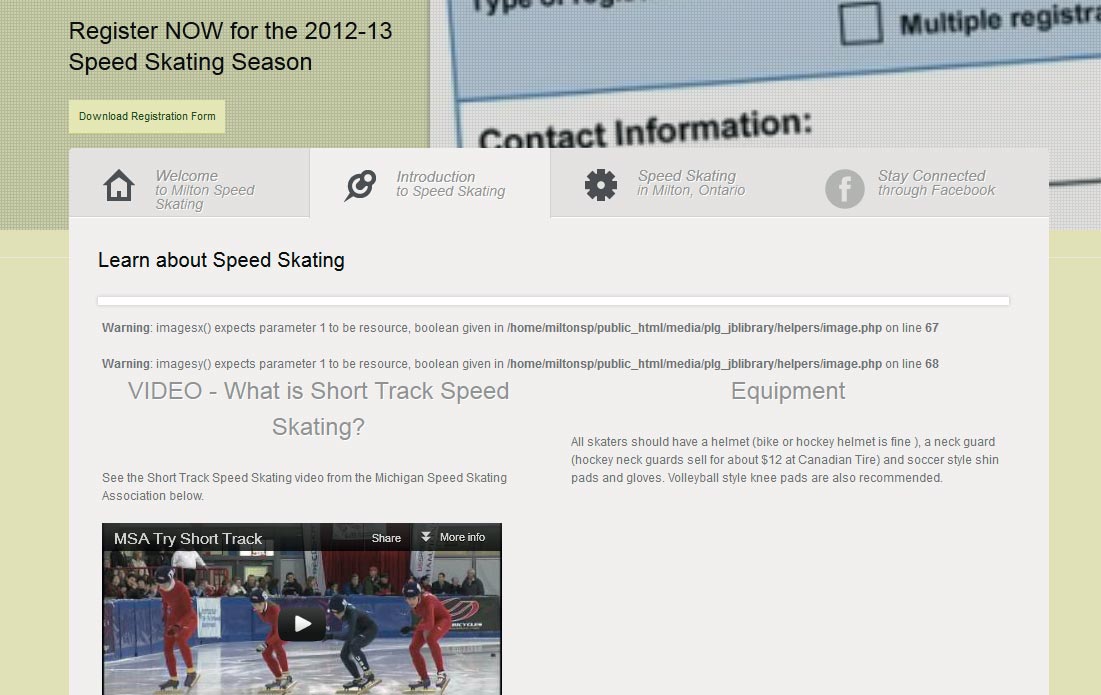Click the Download Registration Form button
Image resolution: width=1101 pixels, height=695 pixels.
click(147, 117)
